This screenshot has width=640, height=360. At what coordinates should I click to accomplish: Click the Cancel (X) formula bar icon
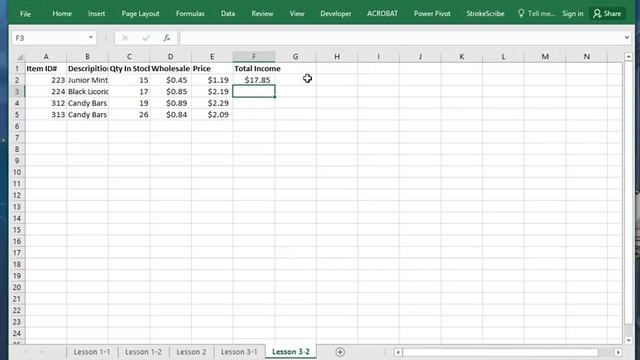tap(125, 38)
